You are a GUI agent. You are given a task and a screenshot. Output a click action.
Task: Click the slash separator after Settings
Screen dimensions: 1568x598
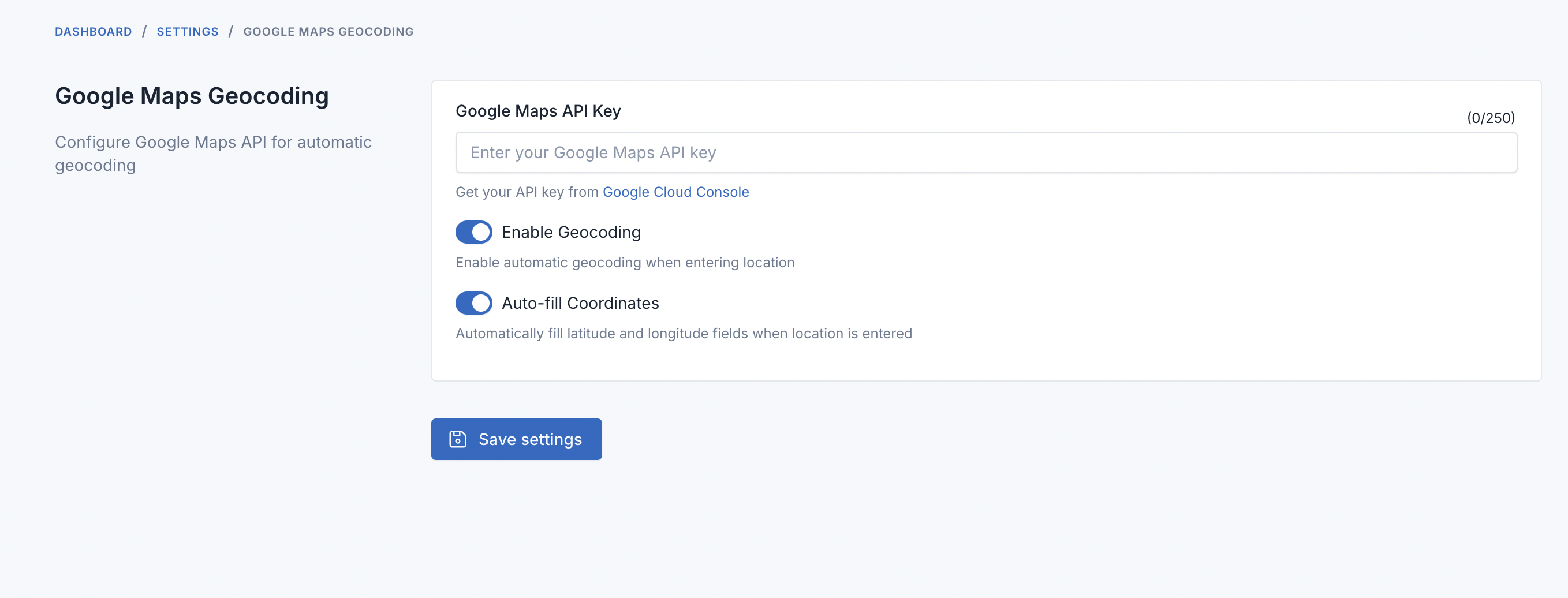point(231,32)
